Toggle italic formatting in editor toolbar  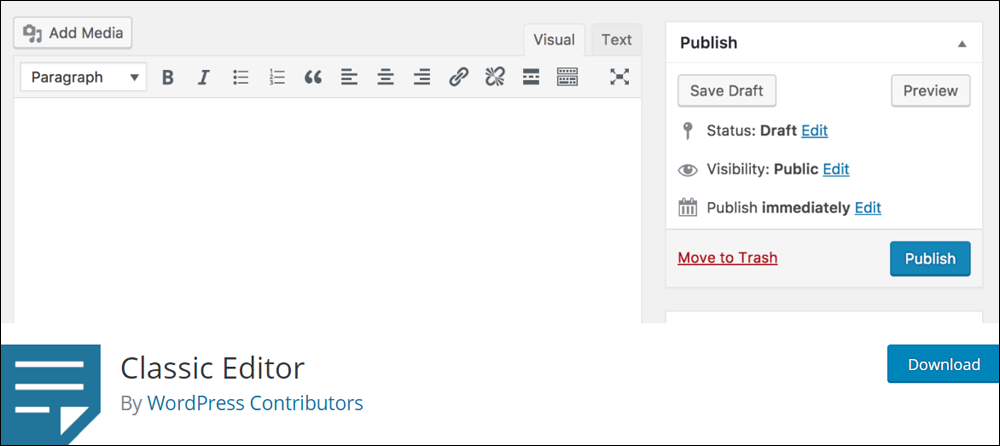tap(203, 78)
